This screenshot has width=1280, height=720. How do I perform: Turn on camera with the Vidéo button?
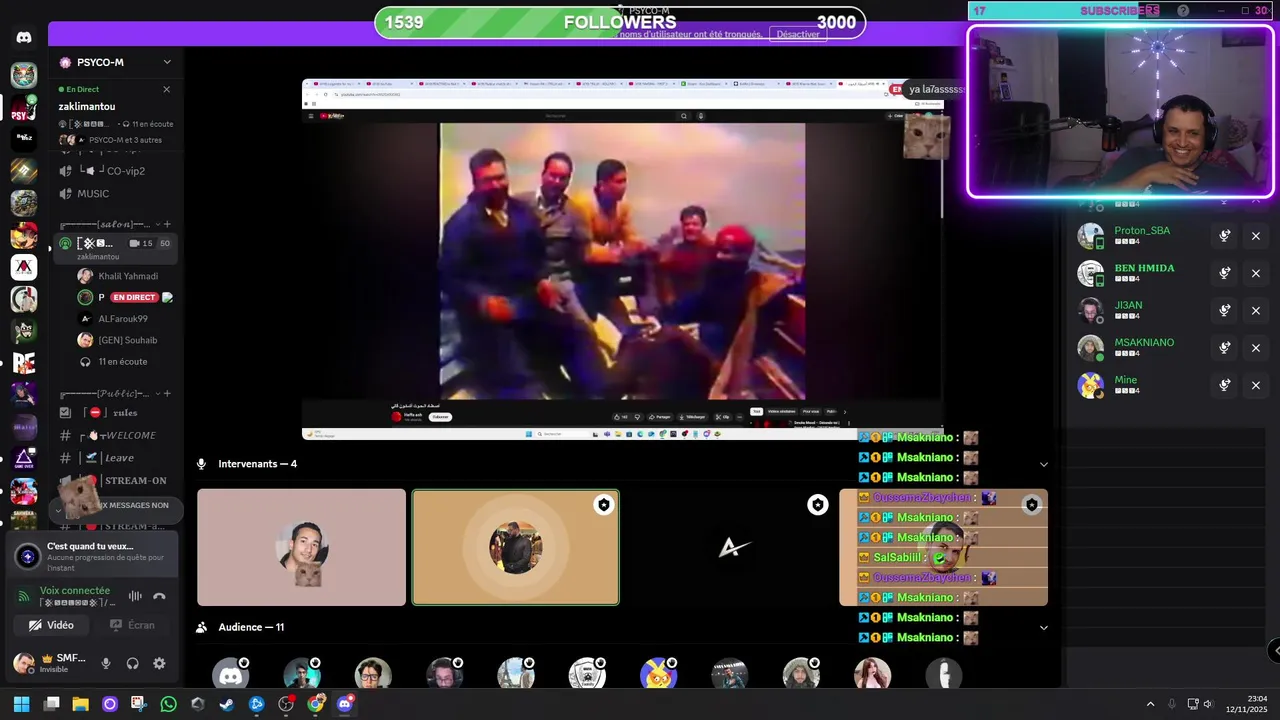tap(51, 625)
